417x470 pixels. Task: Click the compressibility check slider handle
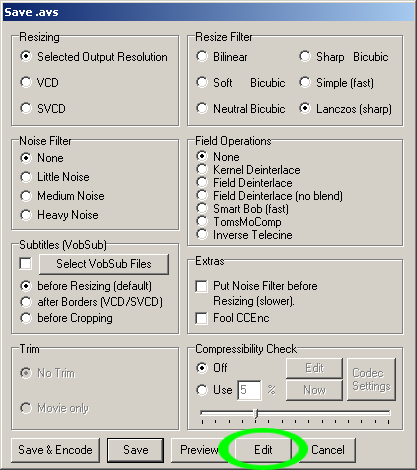[x=256, y=413]
